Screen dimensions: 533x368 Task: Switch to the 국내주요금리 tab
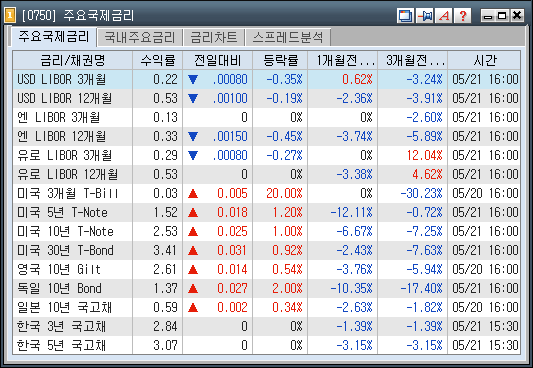point(140,37)
